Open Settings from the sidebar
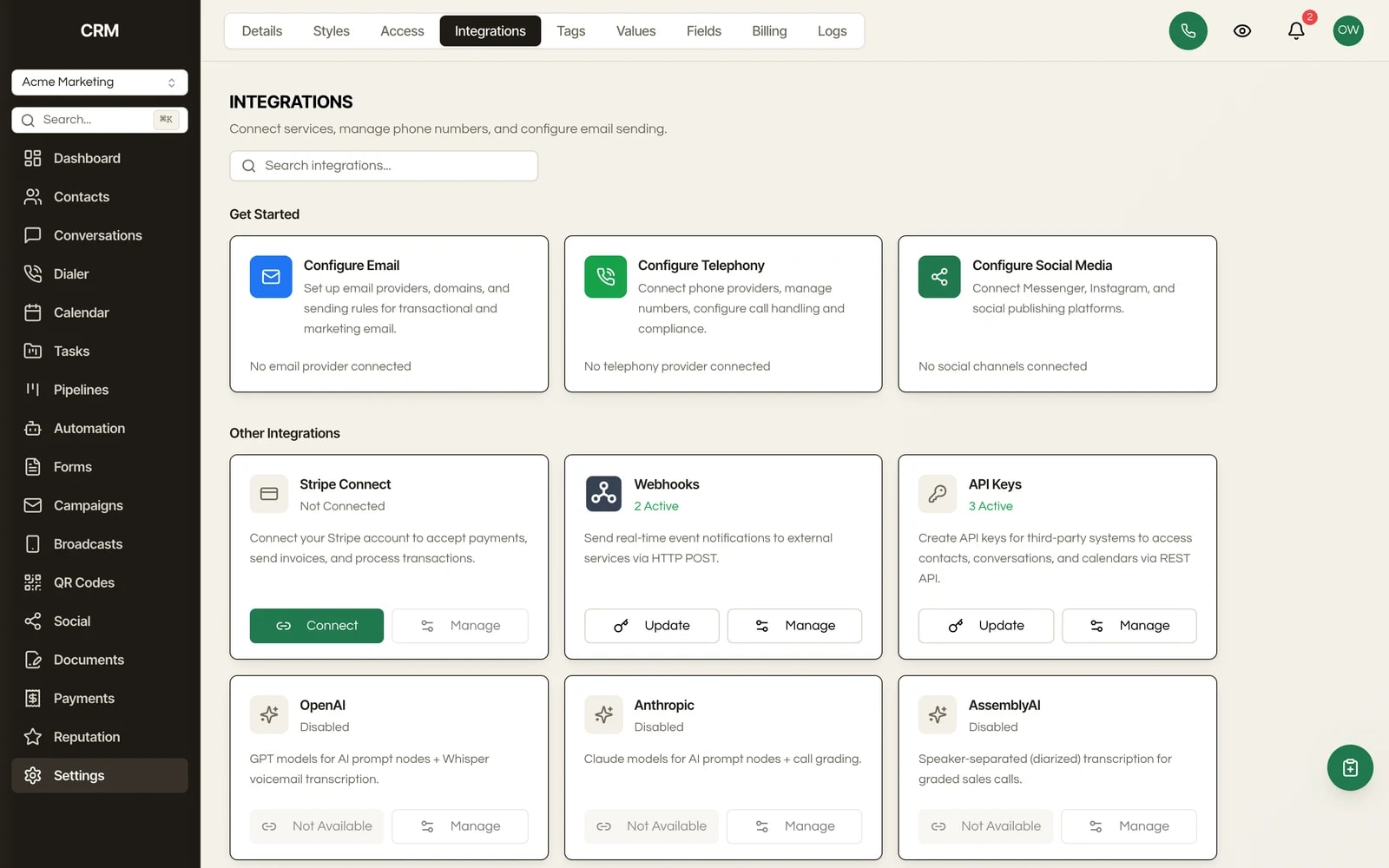Viewport: 1389px width, 868px height. [100, 776]
